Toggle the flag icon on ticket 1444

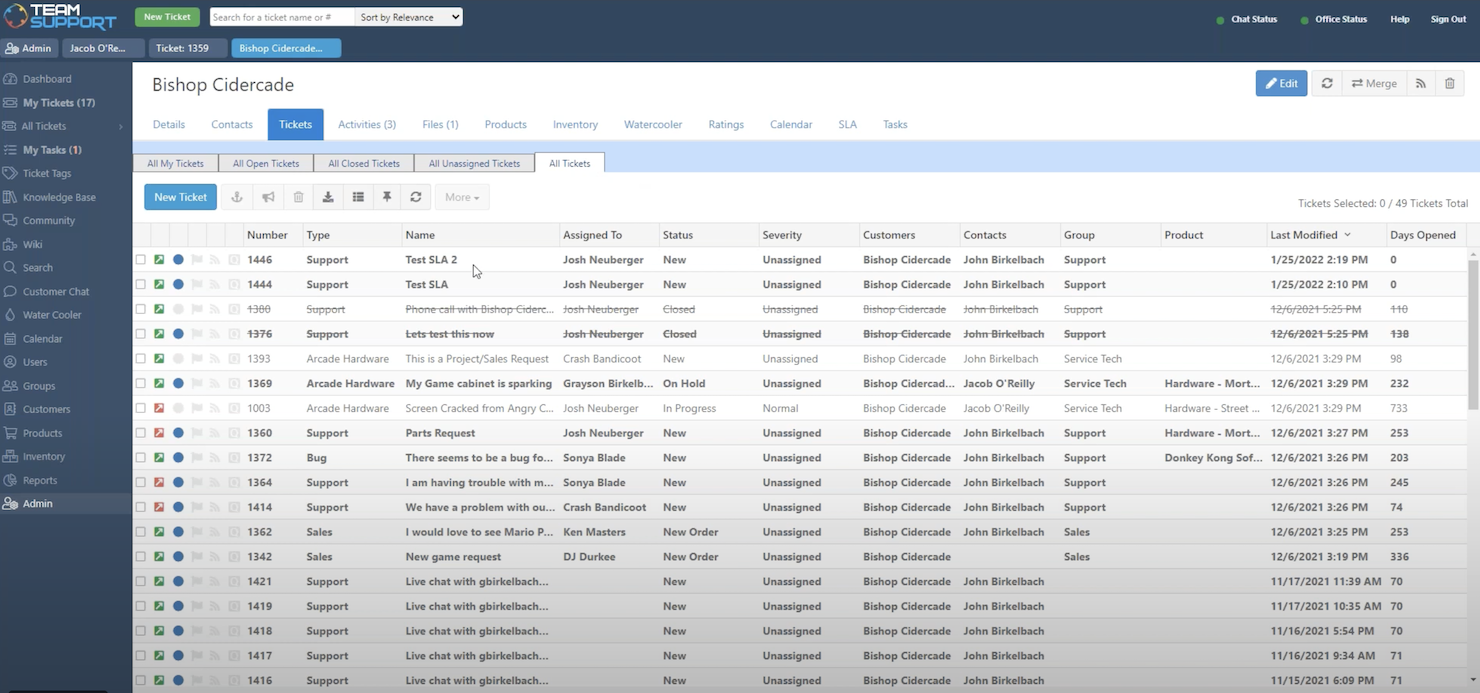point(197,284)
